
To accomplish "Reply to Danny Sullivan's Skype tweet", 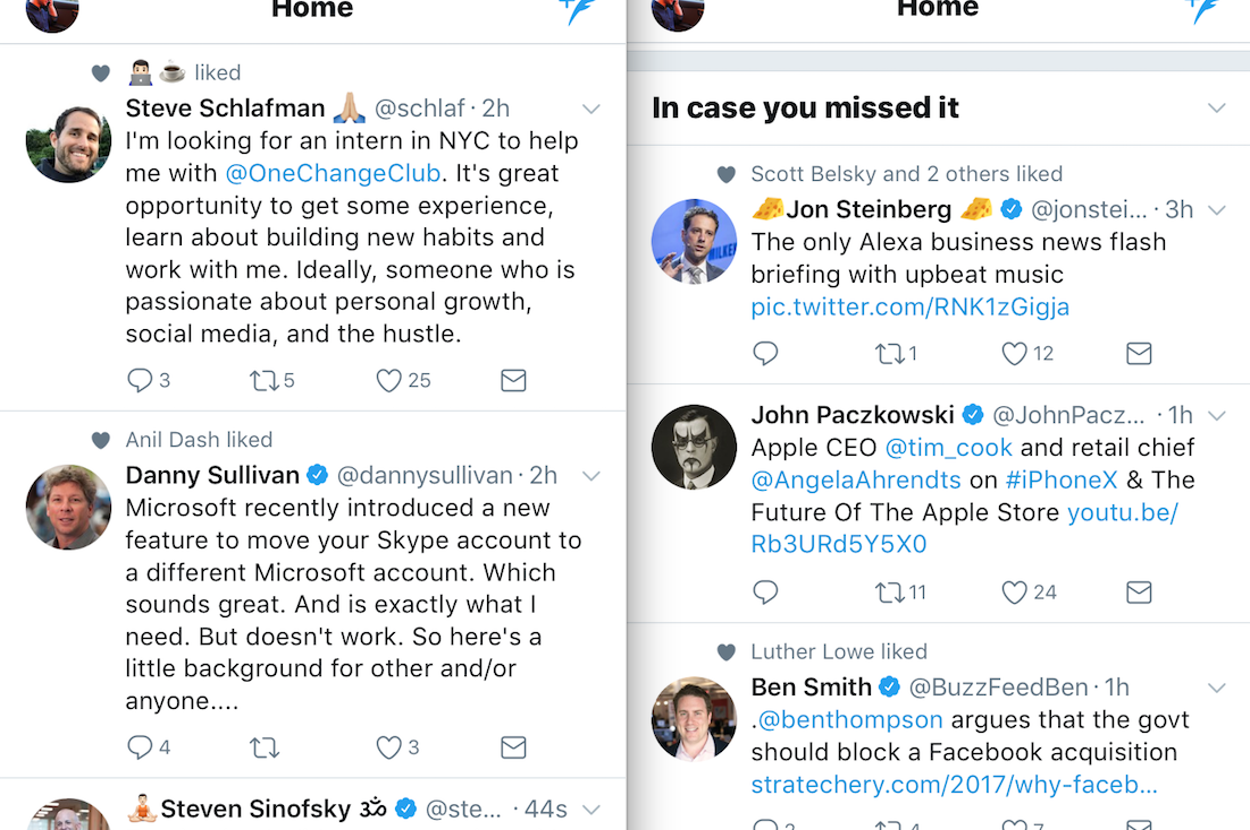I will coord(140,747).
